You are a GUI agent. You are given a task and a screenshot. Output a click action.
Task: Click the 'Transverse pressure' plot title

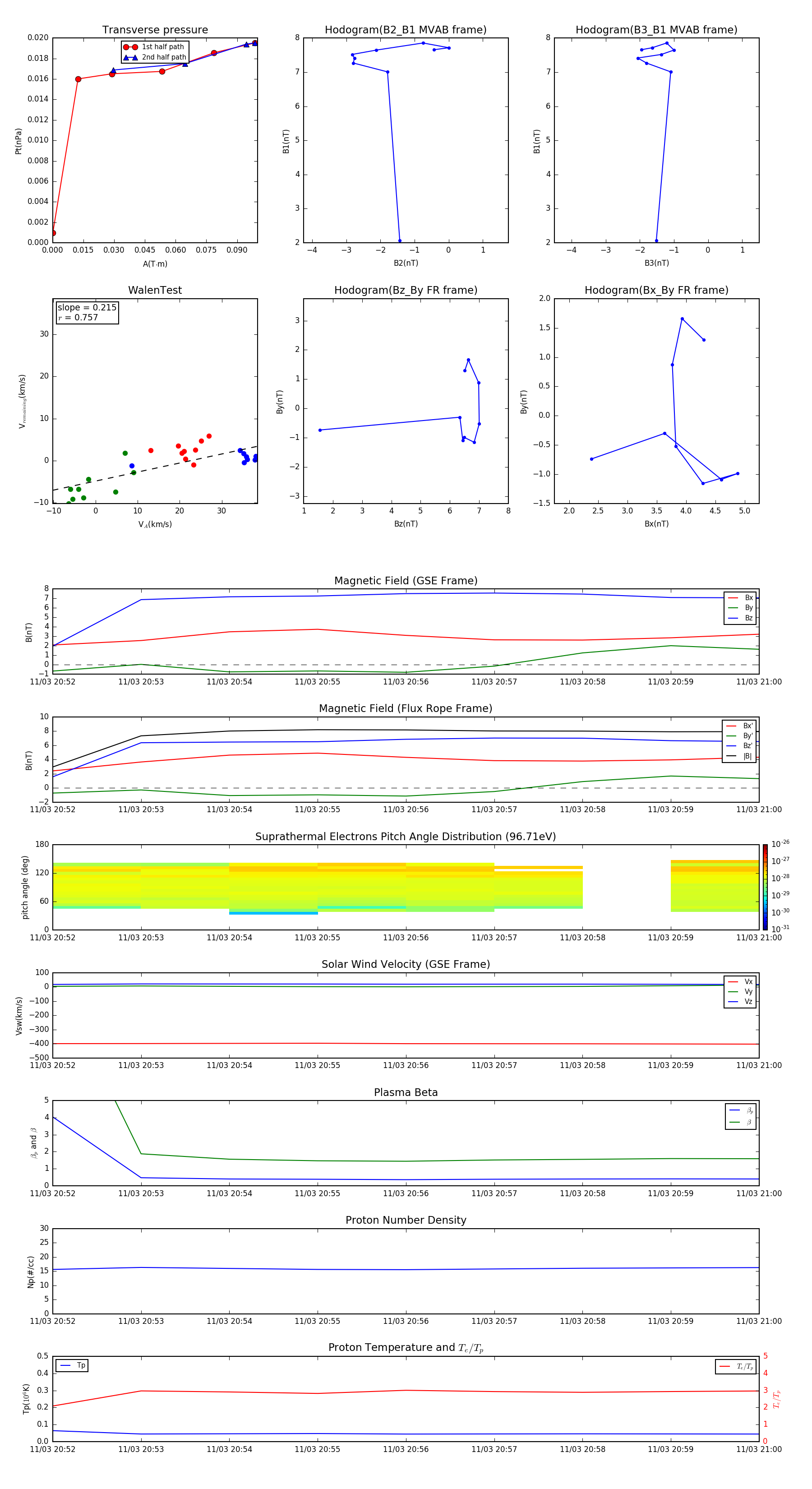point(155,30)
